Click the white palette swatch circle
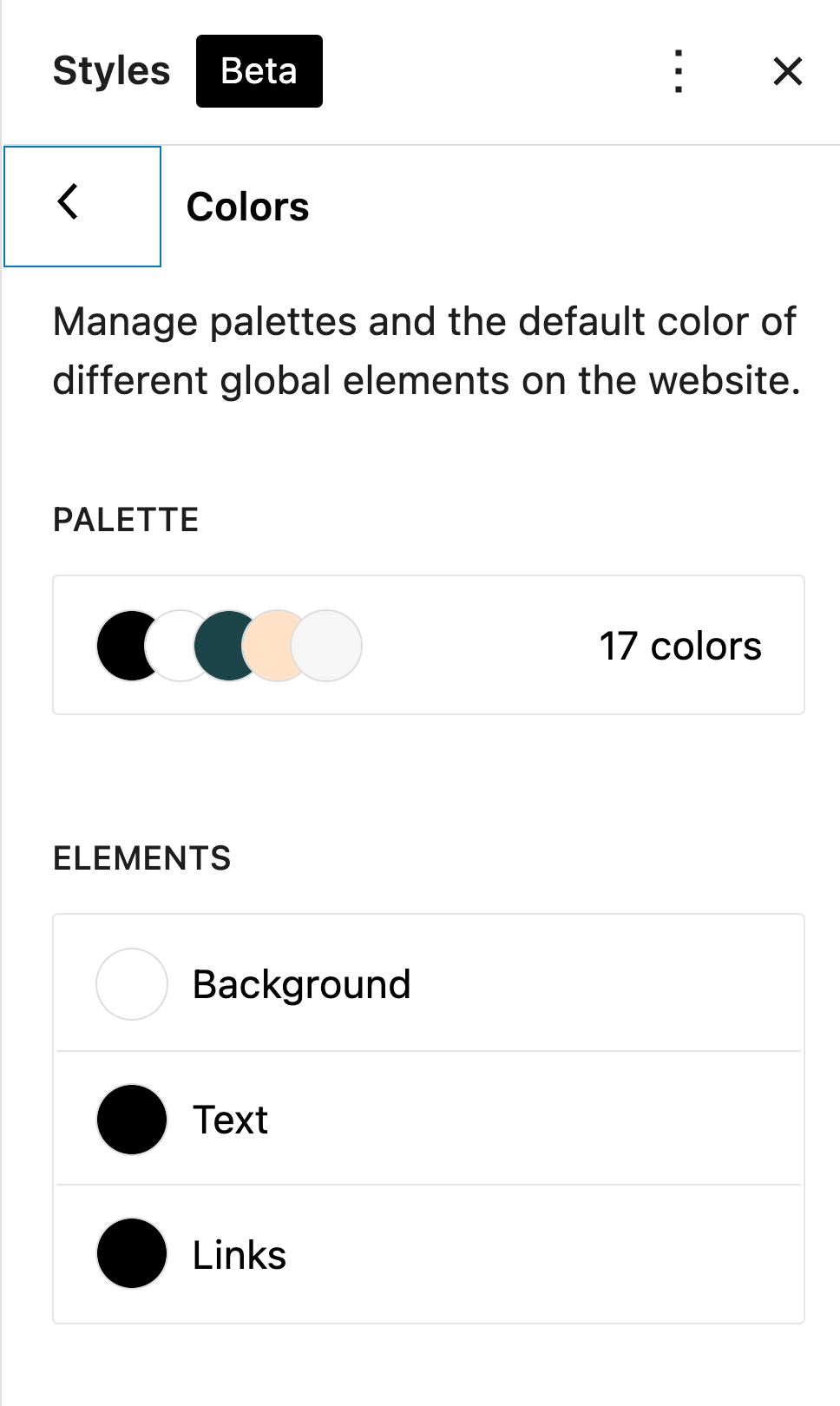 (x=174, y=646)
